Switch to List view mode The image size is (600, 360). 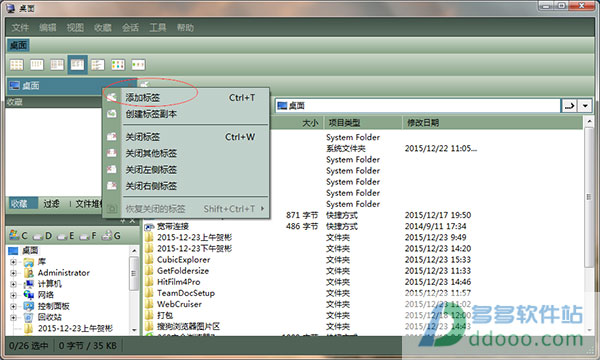point(57,65)
